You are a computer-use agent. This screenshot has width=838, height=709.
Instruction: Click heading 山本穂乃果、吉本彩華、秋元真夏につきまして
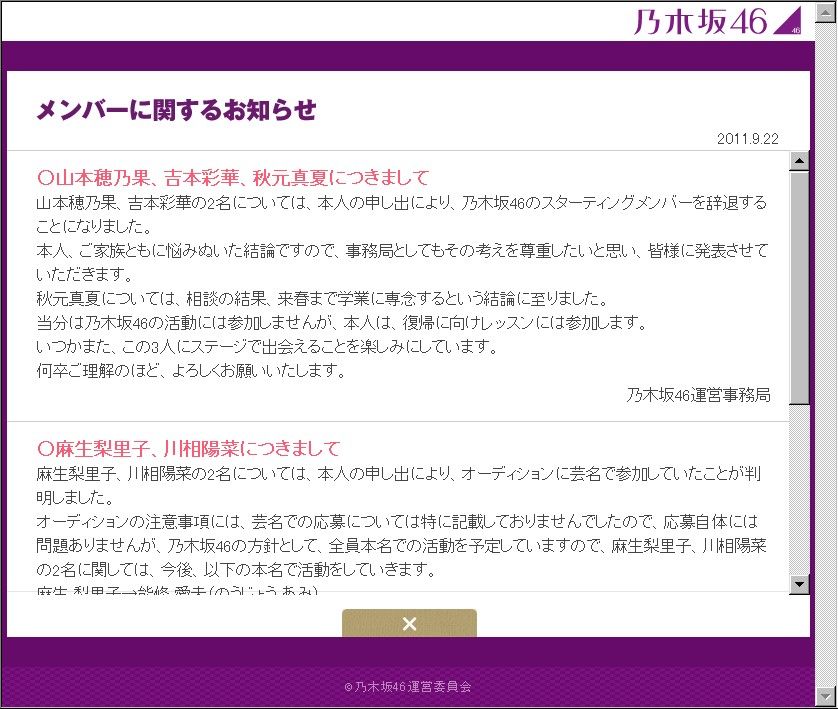pos(234,177)
